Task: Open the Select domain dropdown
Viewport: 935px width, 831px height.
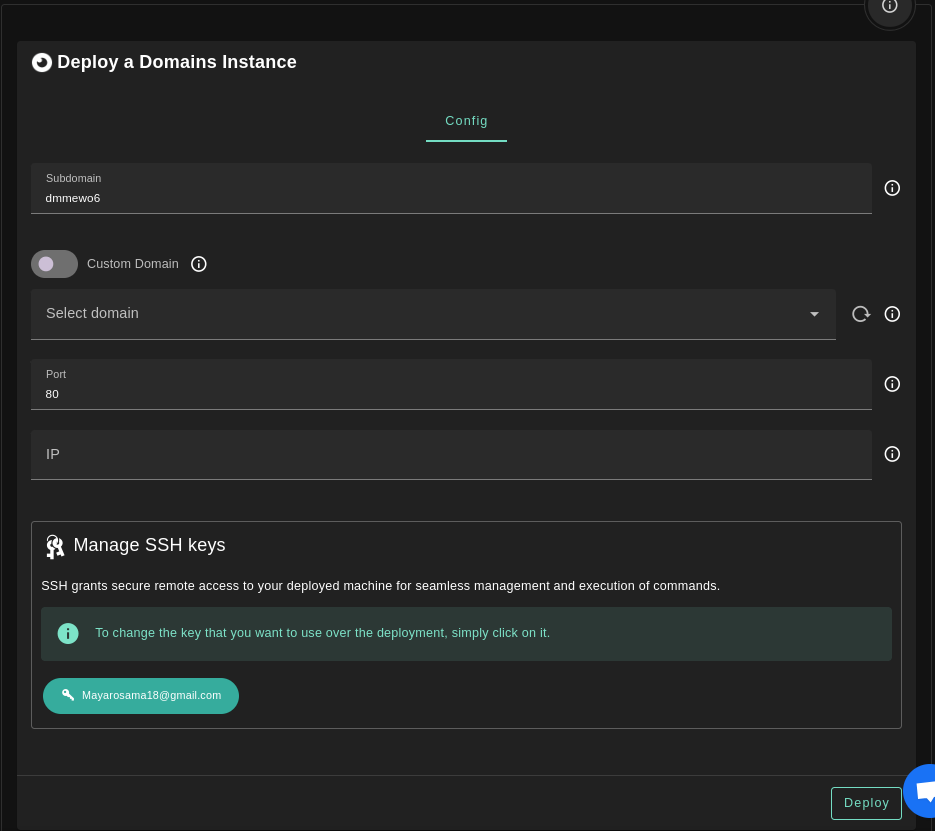Action: pos(433,314)
